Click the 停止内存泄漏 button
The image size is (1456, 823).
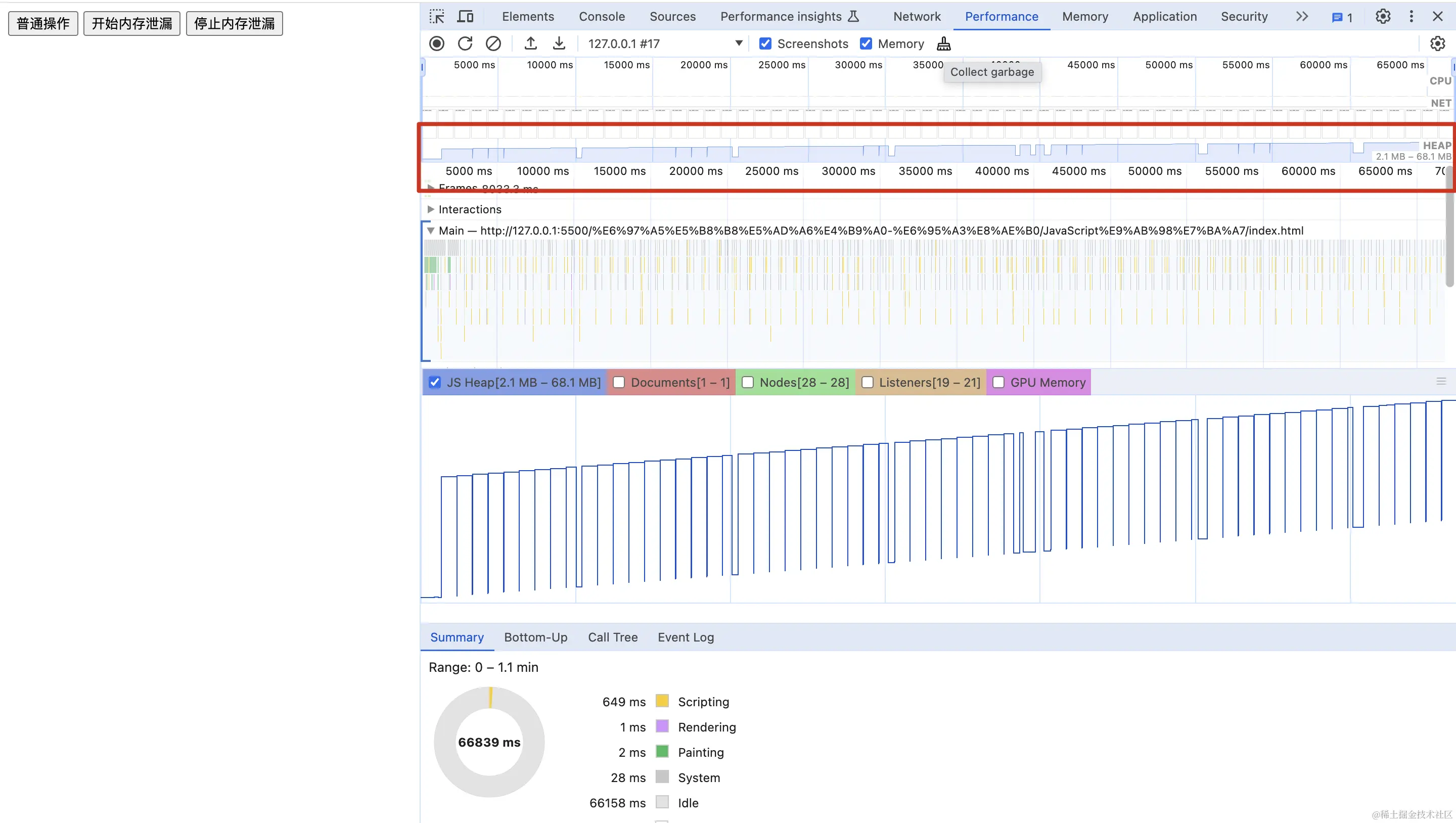tap(234, 24)
